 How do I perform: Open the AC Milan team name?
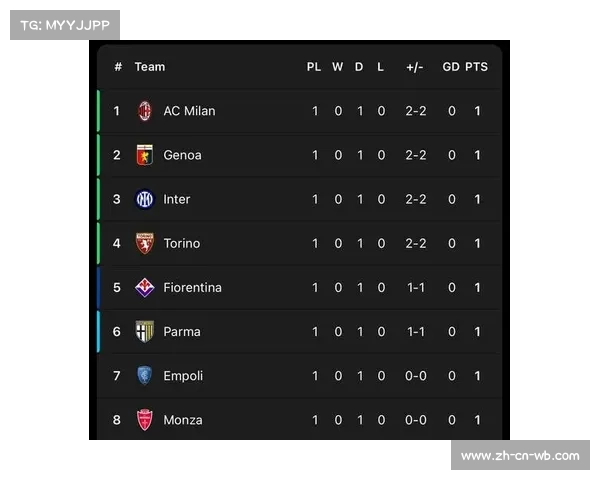coord(189,111)
